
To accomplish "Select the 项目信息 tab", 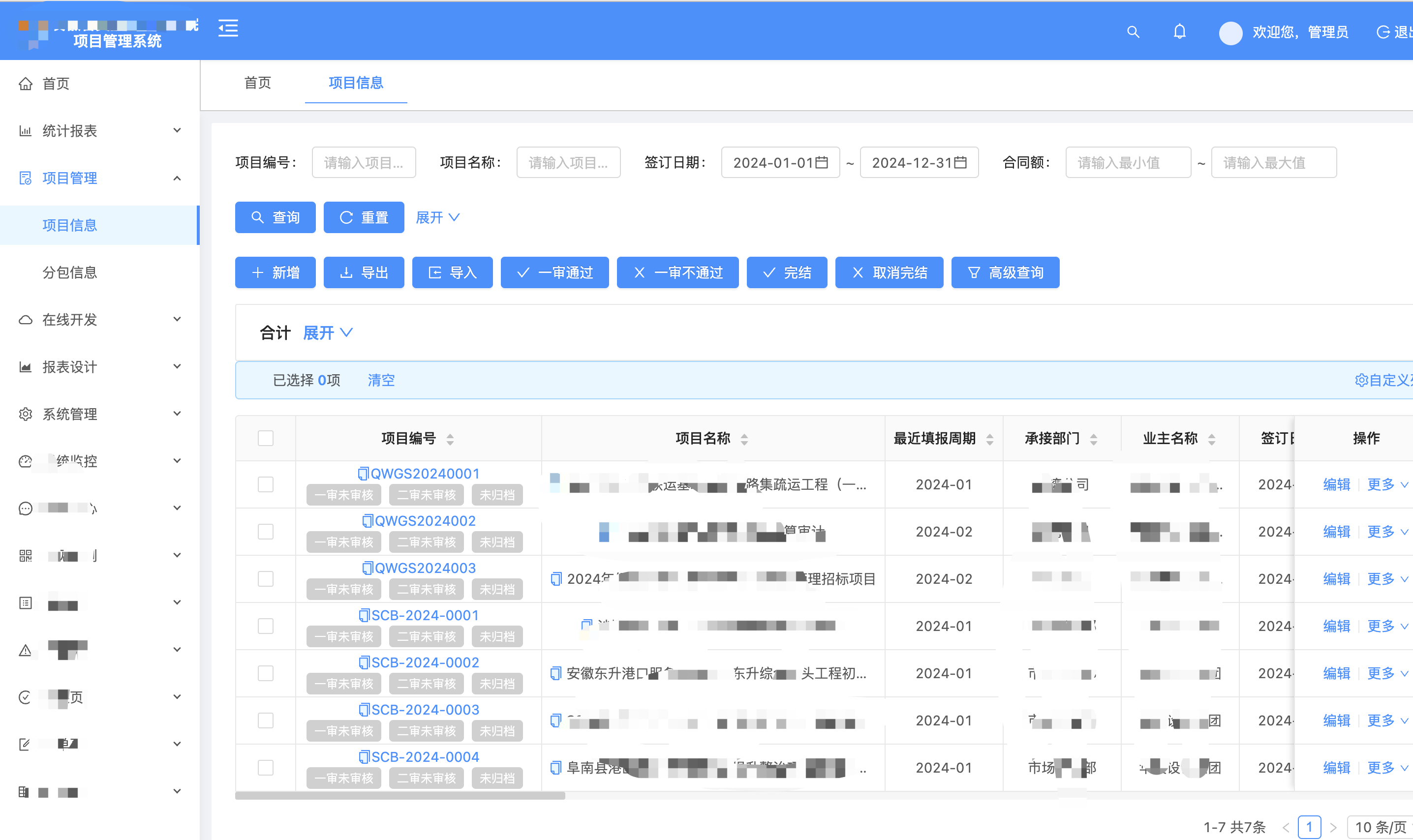I will (356, 83).
